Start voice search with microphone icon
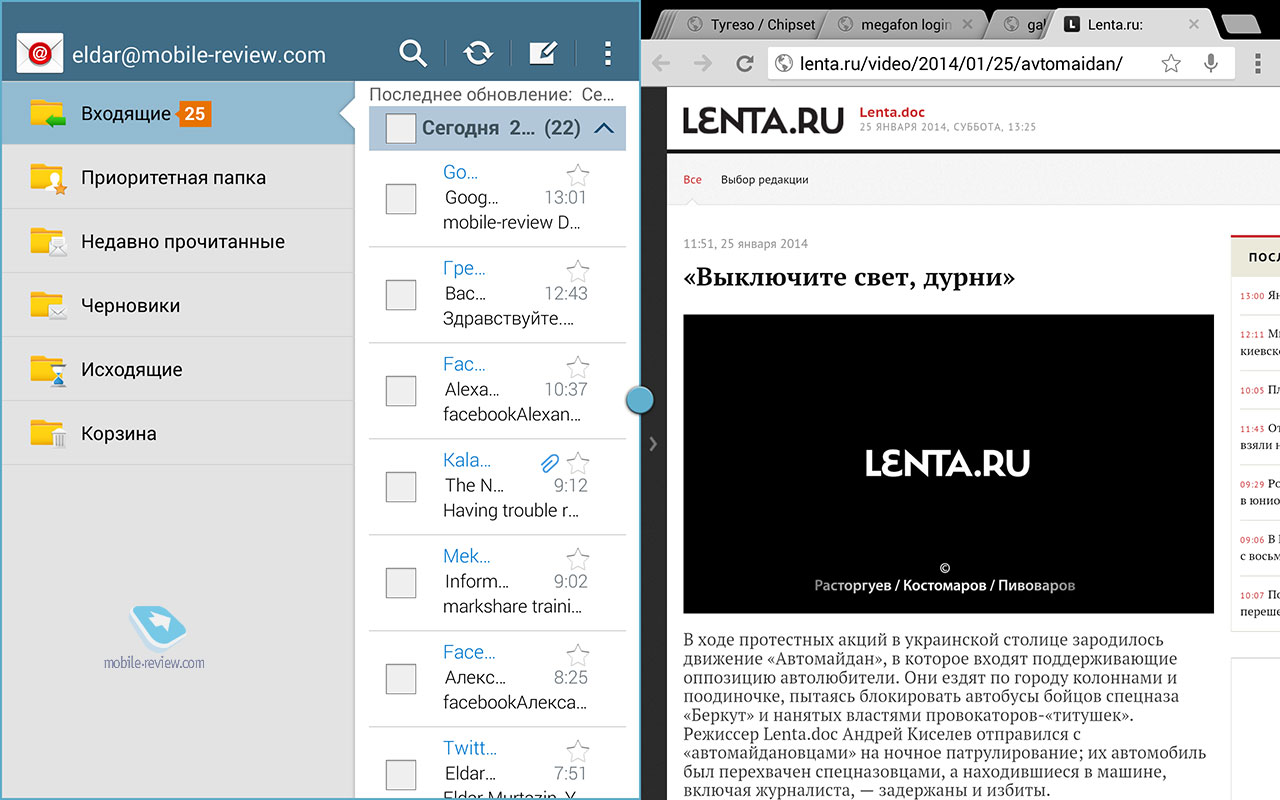Screen dimensions: 1280x800 pyautogui.click(x=1211, y=64)
